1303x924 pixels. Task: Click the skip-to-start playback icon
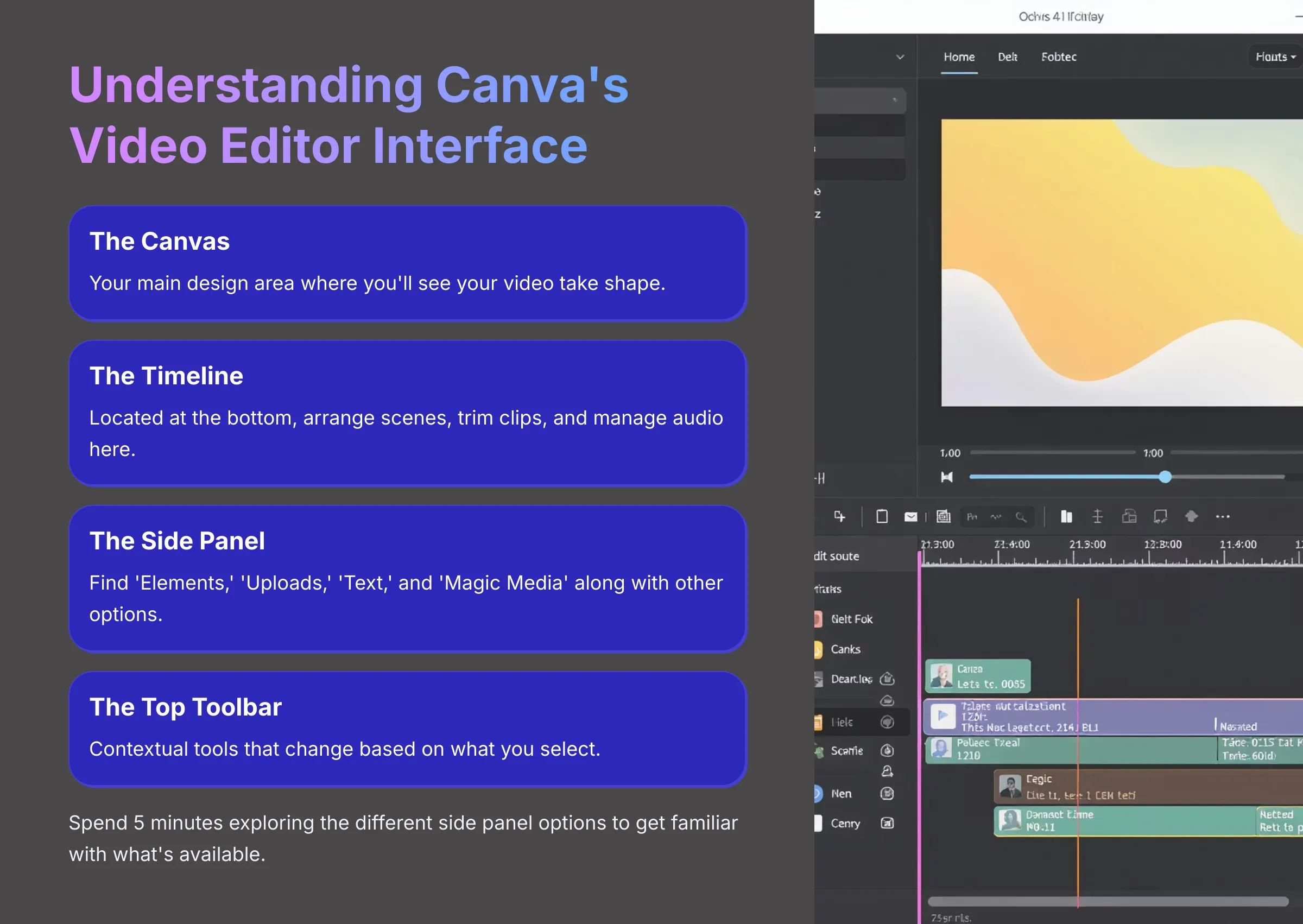point(947,477)
